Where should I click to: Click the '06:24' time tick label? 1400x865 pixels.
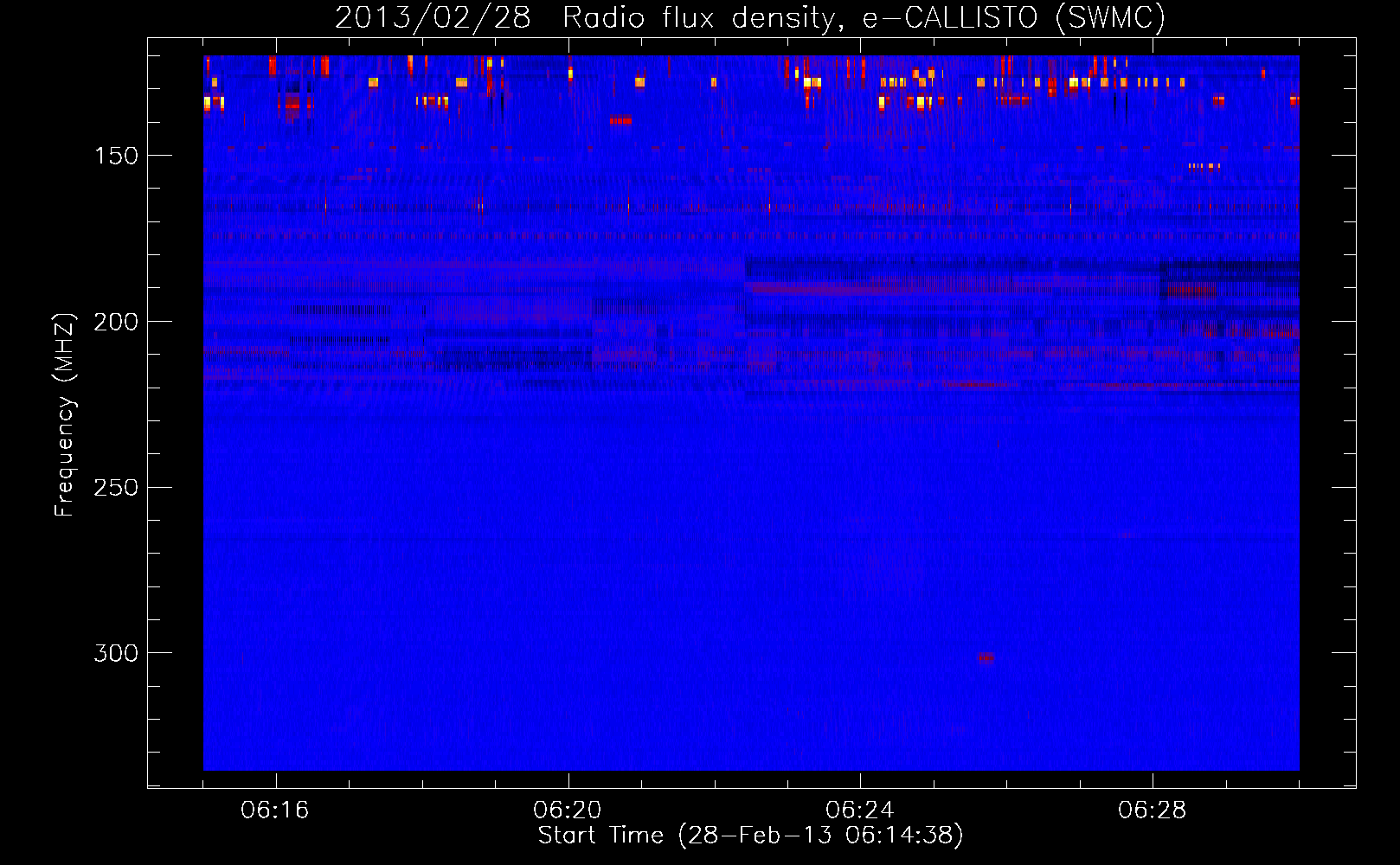click(860, 811)
